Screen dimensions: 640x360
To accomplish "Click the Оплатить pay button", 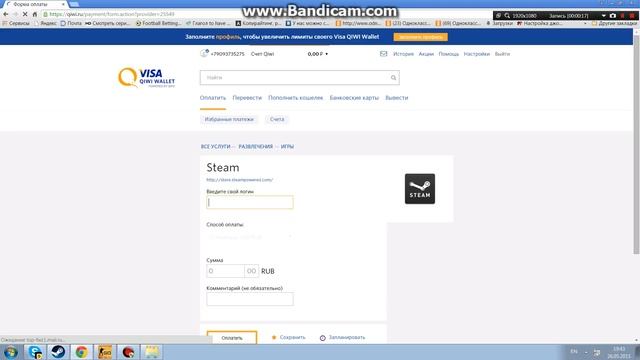I will pos(232,338).
